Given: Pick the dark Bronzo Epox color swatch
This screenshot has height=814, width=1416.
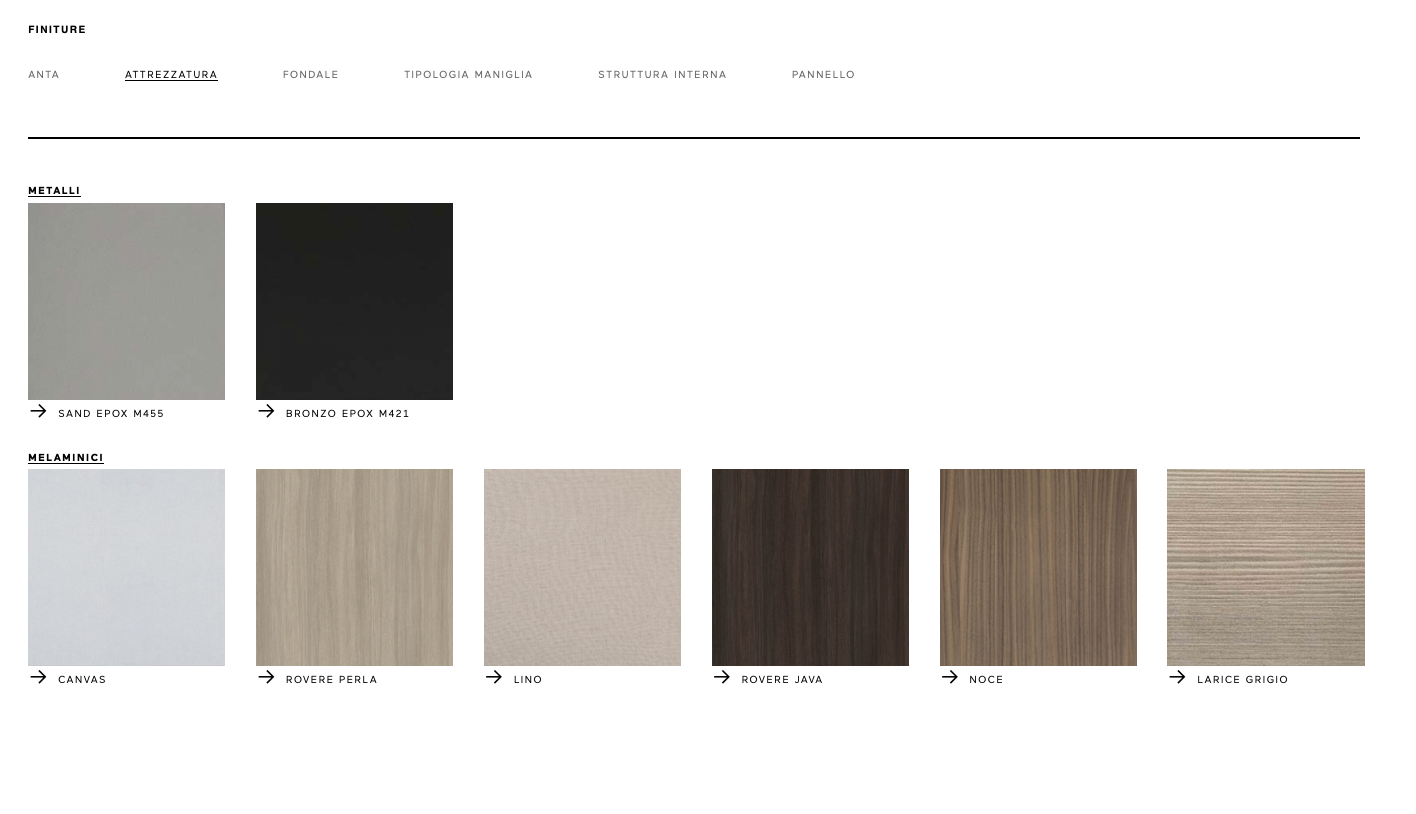Looking at the screenshot, I should pos(354,301).
